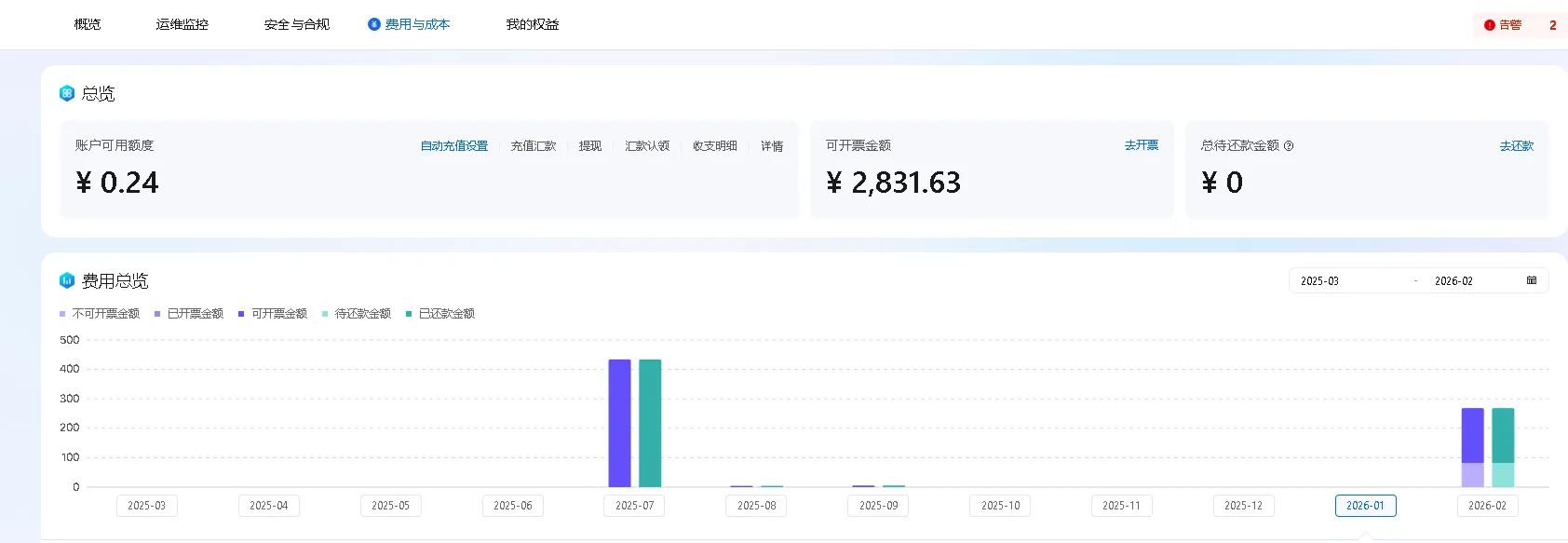Go to the 我的权益 tab
The image size is (1568, 543).
533,24
